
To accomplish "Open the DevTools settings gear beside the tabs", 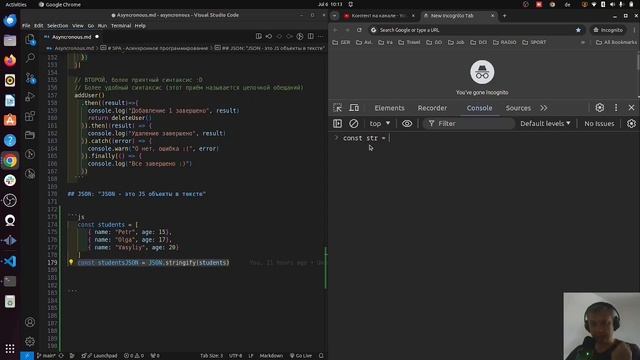I will tap(600, 108).
